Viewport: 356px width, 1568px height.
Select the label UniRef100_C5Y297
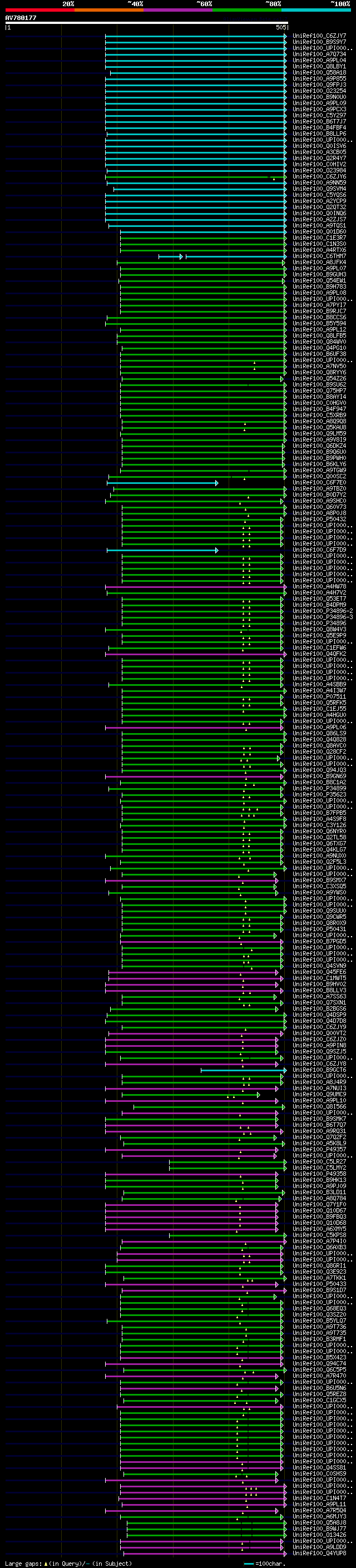coord(319,115)
